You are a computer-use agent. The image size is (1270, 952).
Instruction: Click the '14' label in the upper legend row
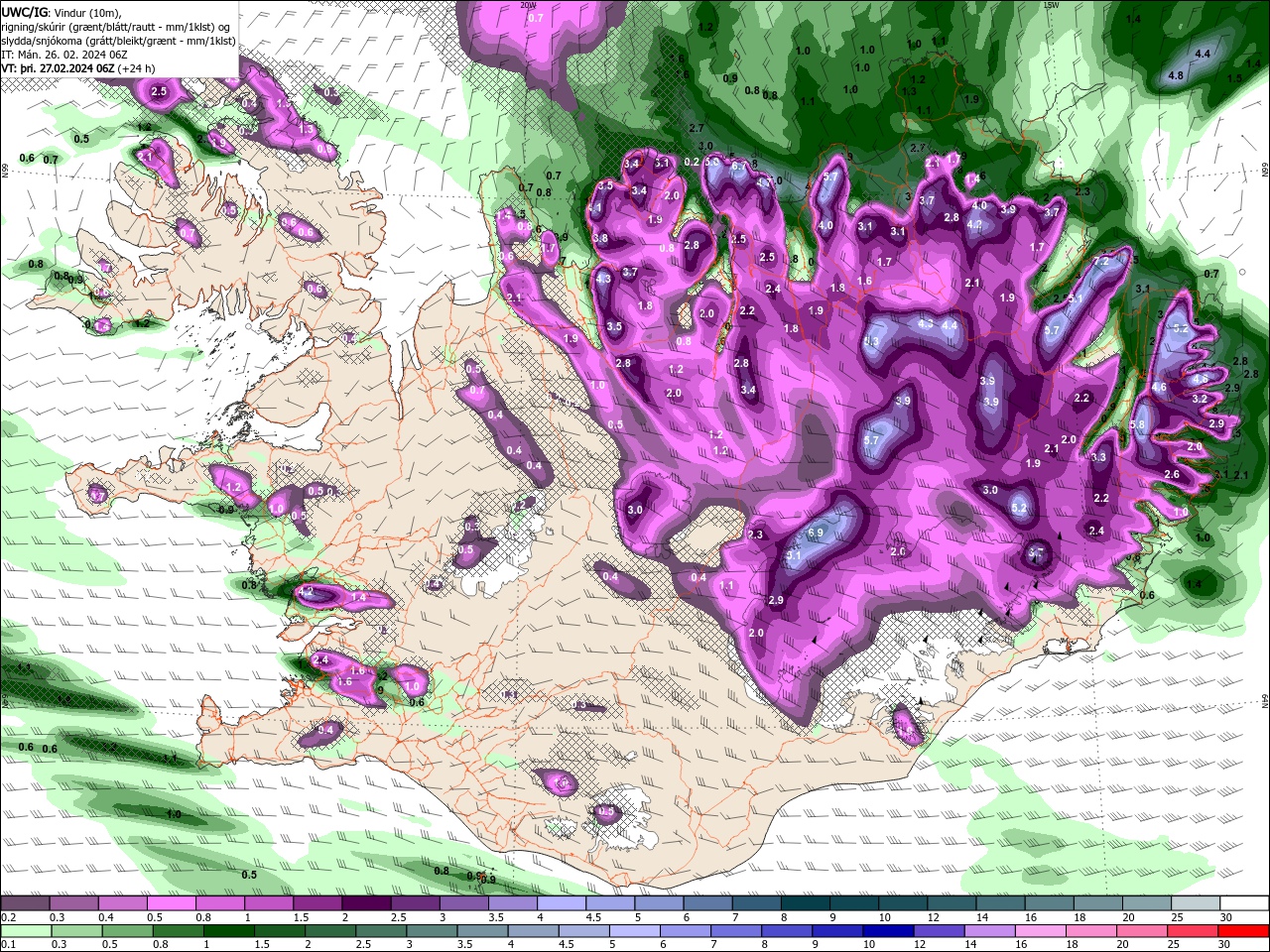pyautogui.click(x=982, y=917)
